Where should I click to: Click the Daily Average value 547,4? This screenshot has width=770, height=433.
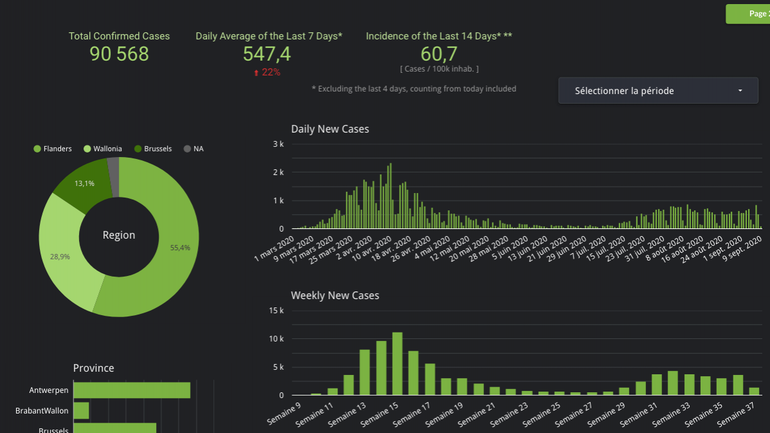click(x=267, y=55)
